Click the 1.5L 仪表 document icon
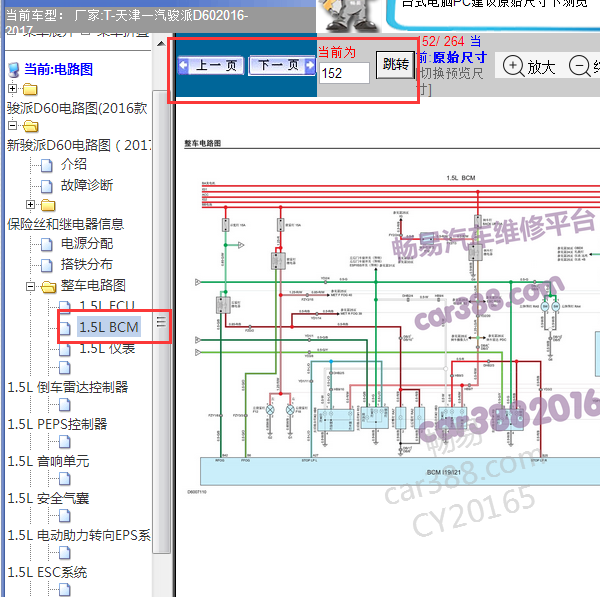600x597 pixels. coord(65,349)
